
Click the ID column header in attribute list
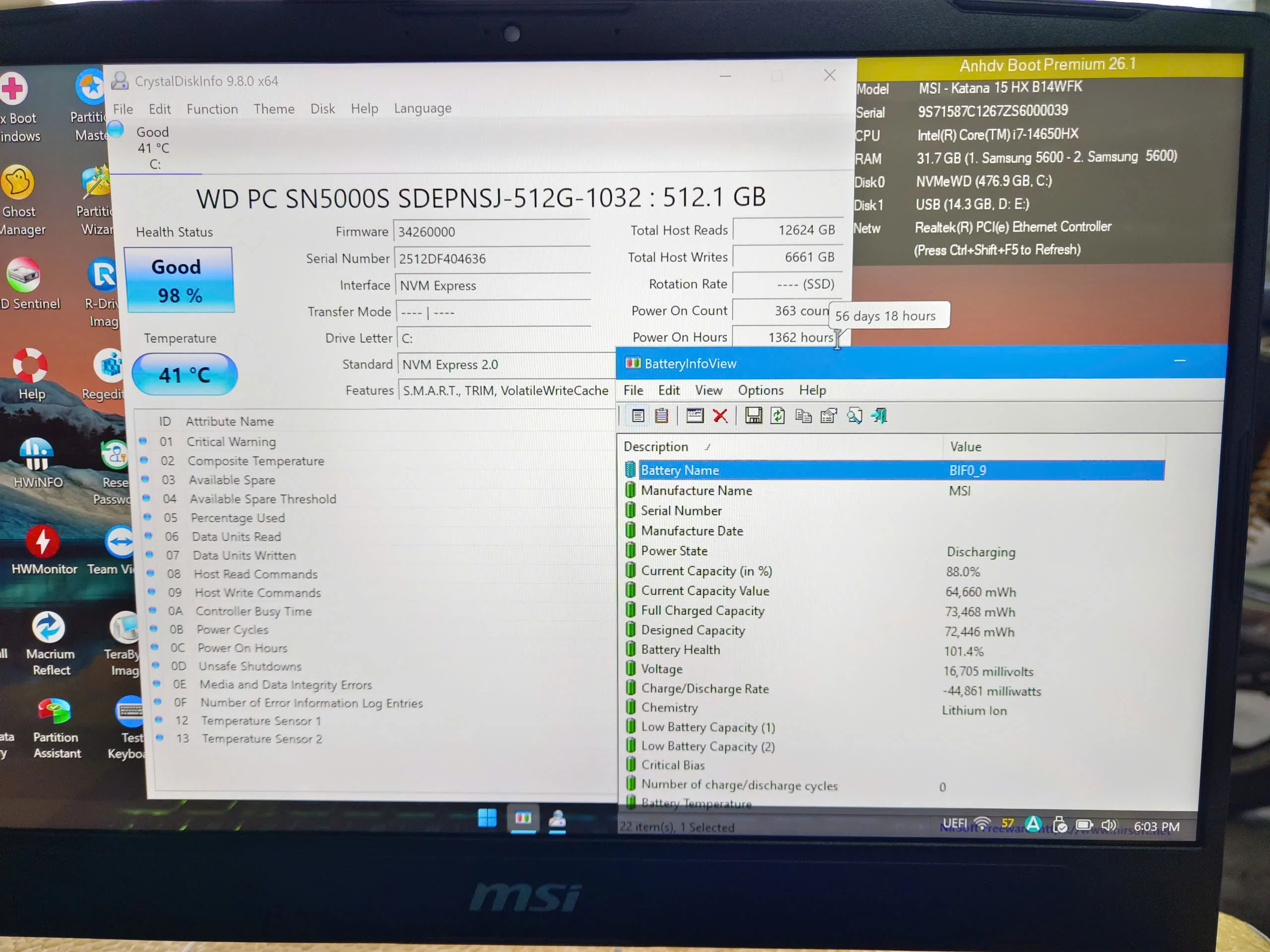pos(165,421)
